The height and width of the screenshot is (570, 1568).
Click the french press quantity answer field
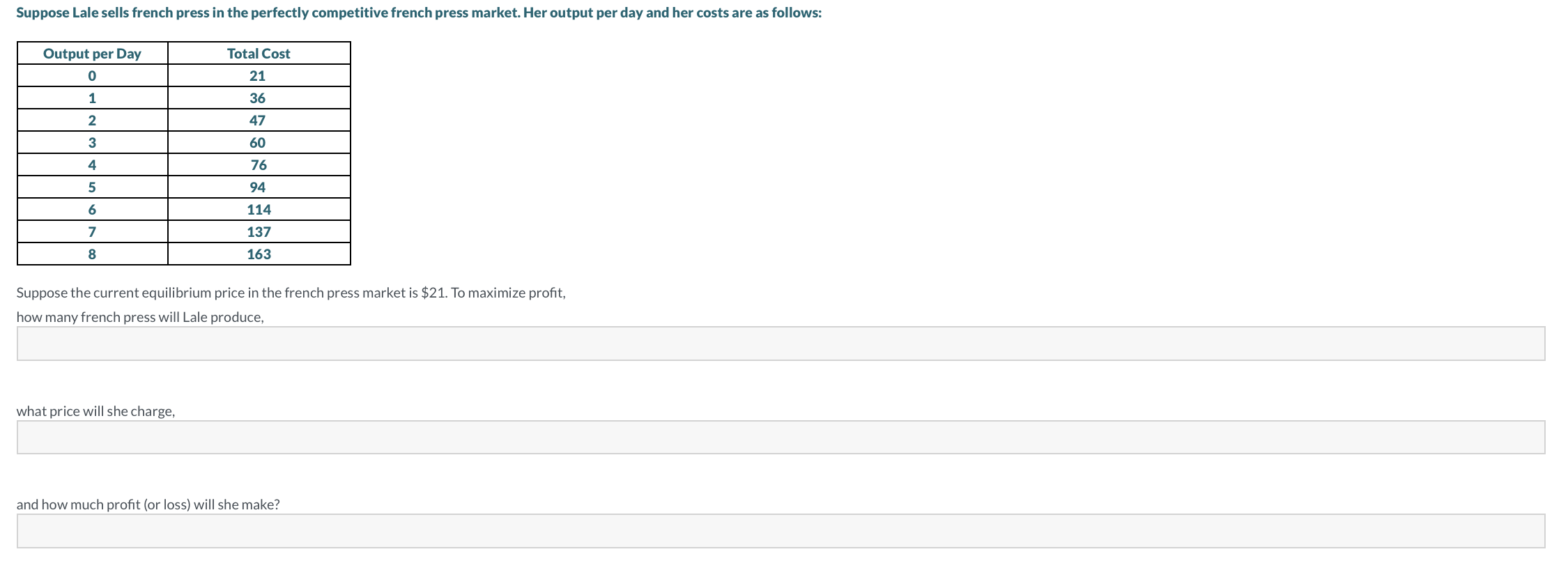click(x=781, y=344)
